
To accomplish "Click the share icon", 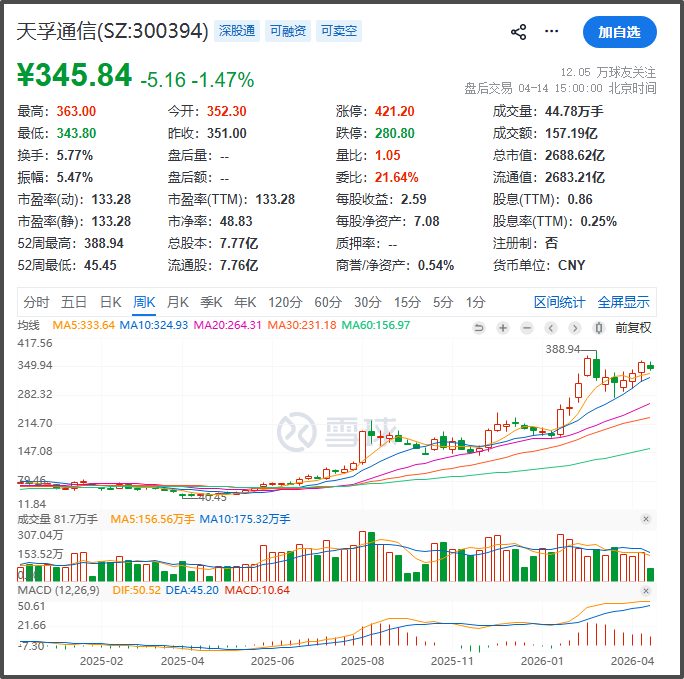I will (x=518, y=32).
